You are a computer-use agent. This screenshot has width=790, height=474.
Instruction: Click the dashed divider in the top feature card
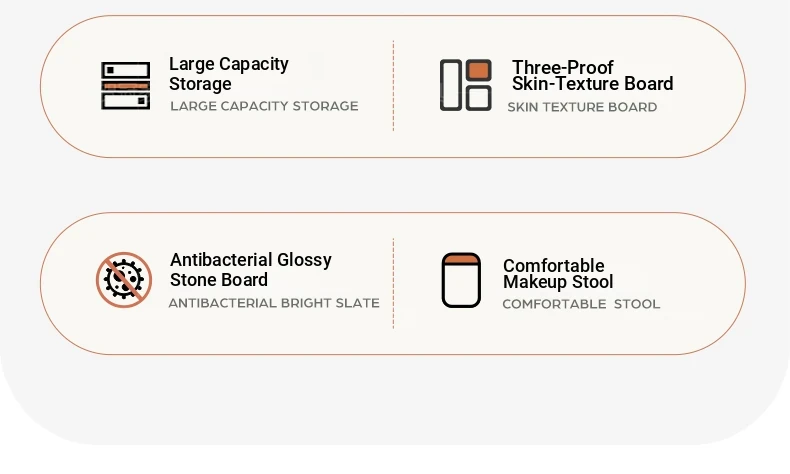(393, 86)
